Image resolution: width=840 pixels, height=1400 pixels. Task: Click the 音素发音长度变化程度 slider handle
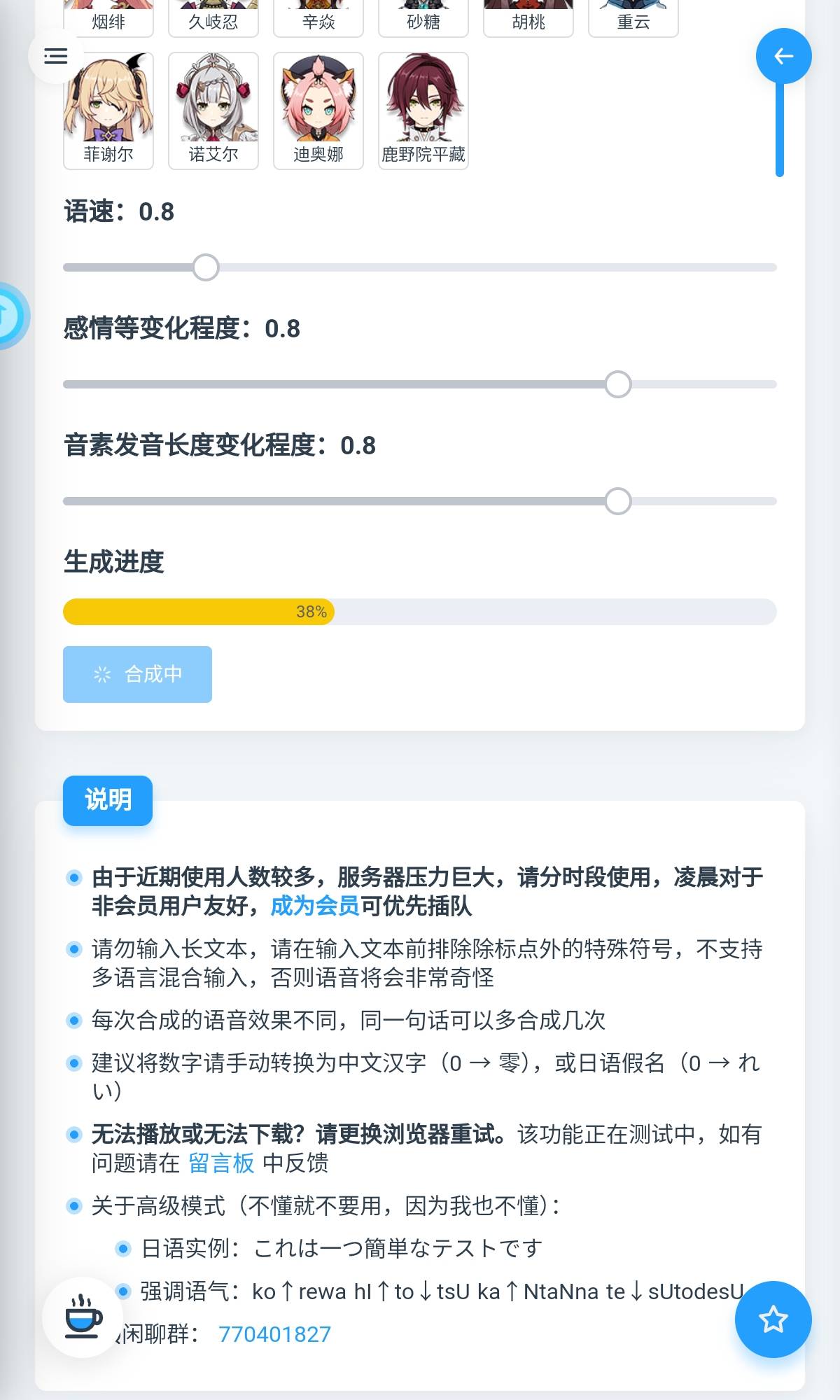click(x=618, y=501)
